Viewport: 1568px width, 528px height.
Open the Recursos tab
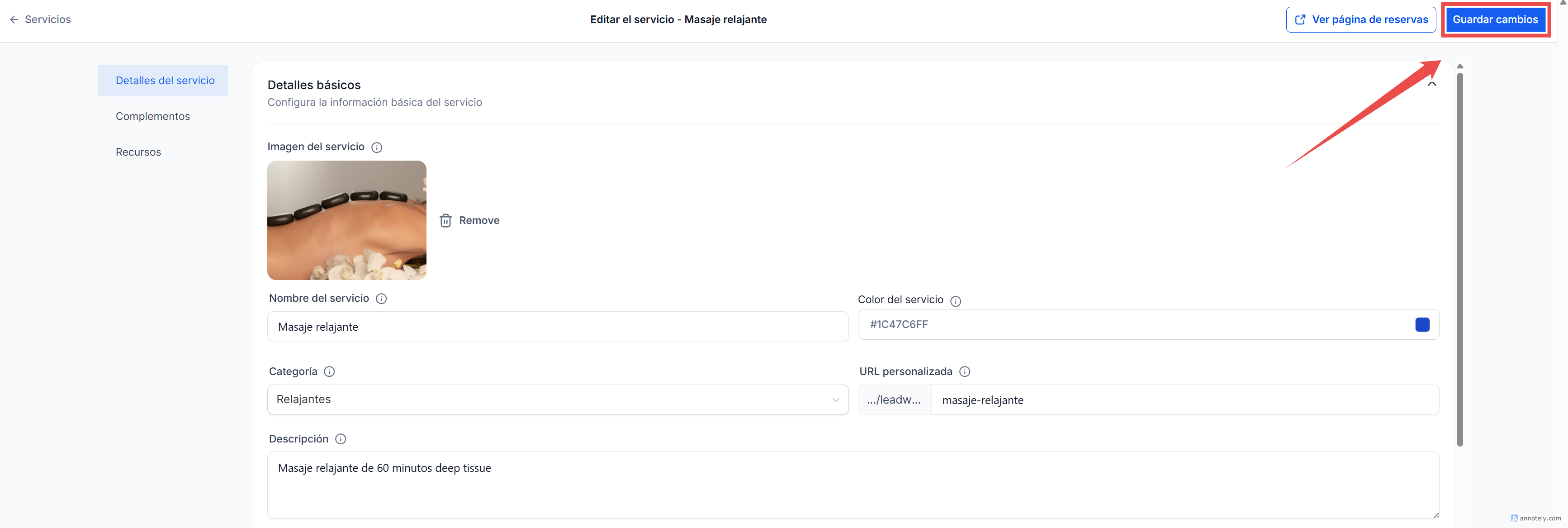(138, 152)
